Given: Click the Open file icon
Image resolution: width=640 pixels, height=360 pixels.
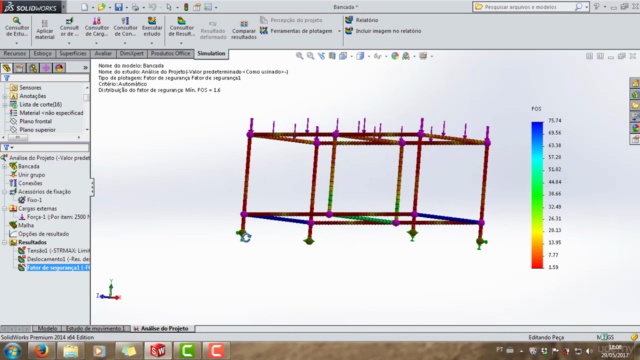Looking at the screenshot, I should pos(101,7).
